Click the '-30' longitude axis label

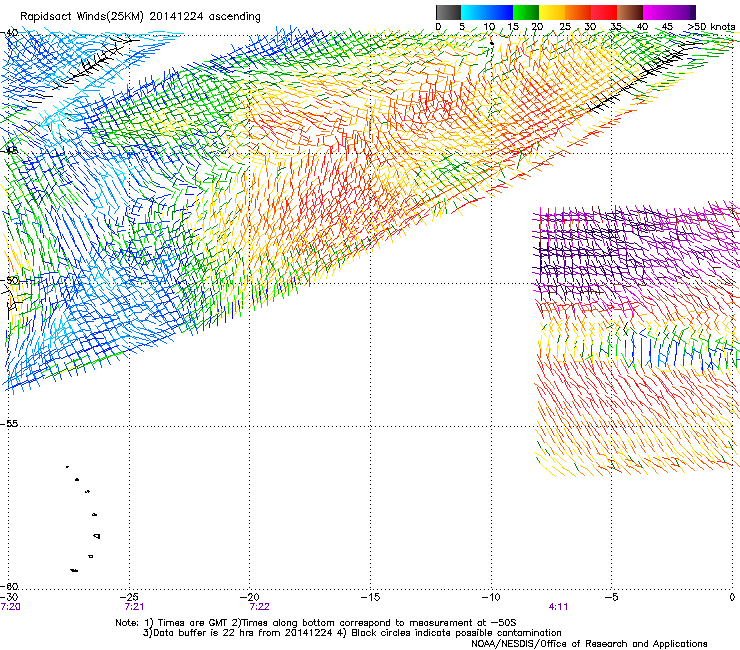9,597
